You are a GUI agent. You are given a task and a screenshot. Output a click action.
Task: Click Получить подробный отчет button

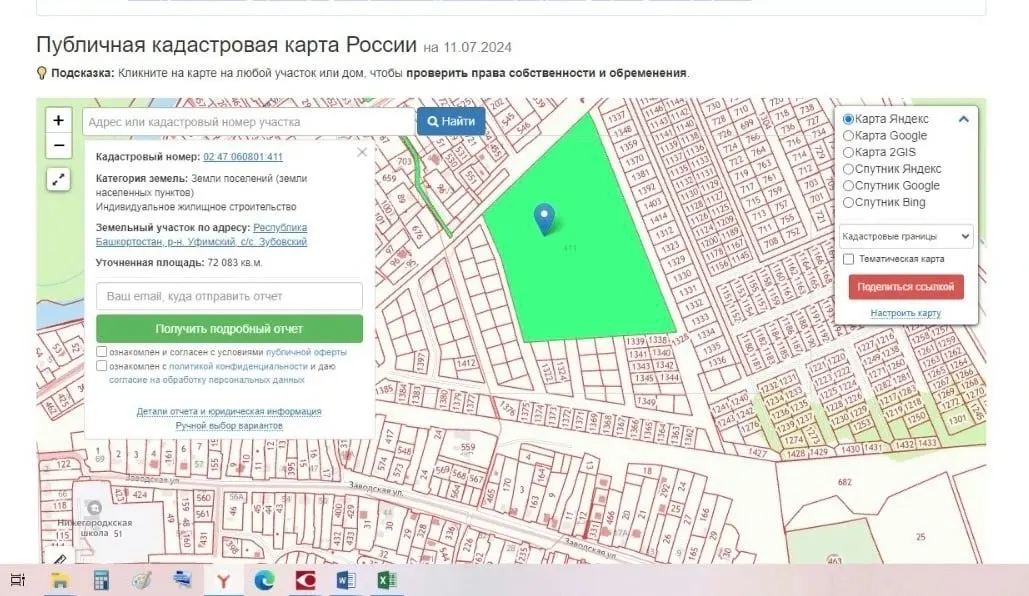[229, 329]
